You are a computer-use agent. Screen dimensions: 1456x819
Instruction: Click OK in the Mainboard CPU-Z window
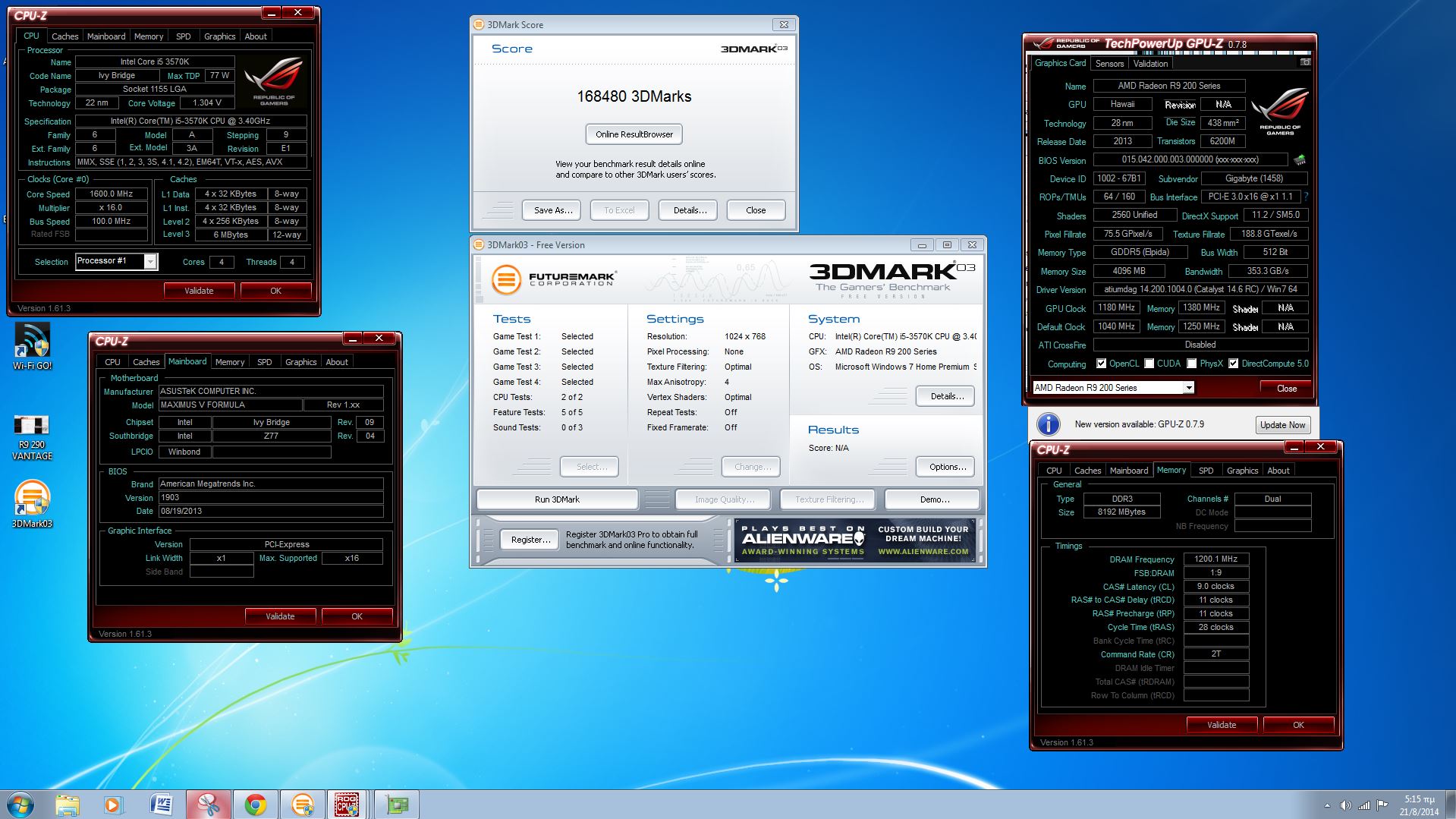coord(357,616)
